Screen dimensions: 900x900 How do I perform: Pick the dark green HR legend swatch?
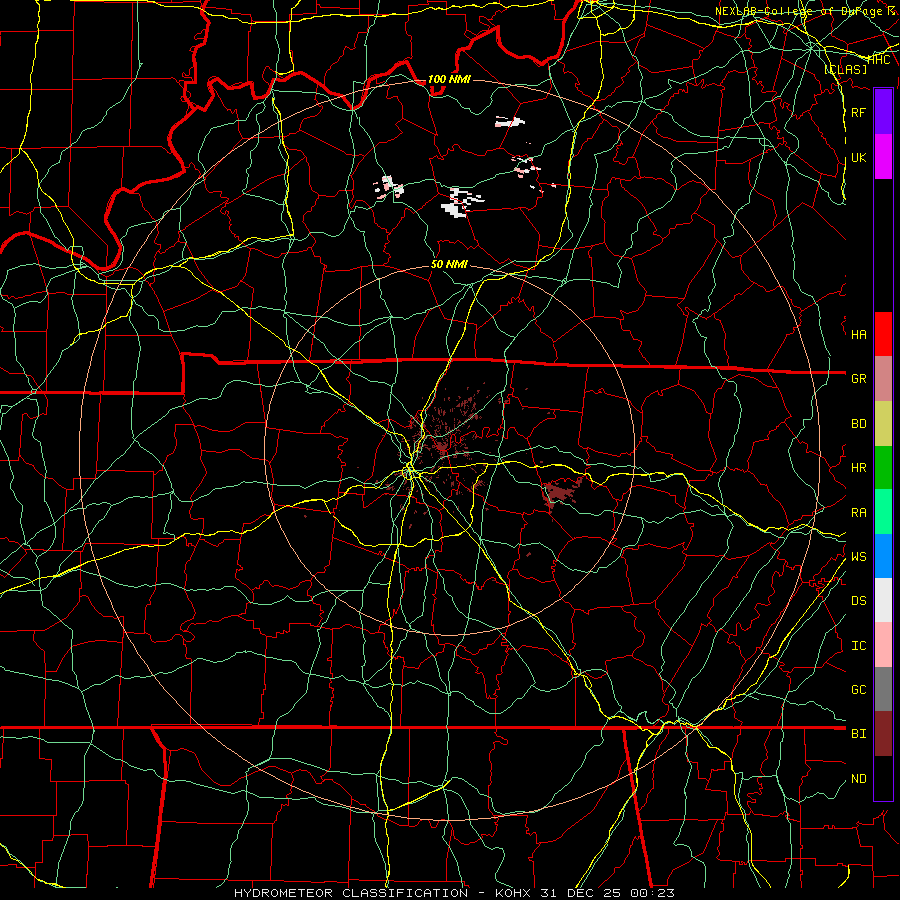tap(883, 468)
